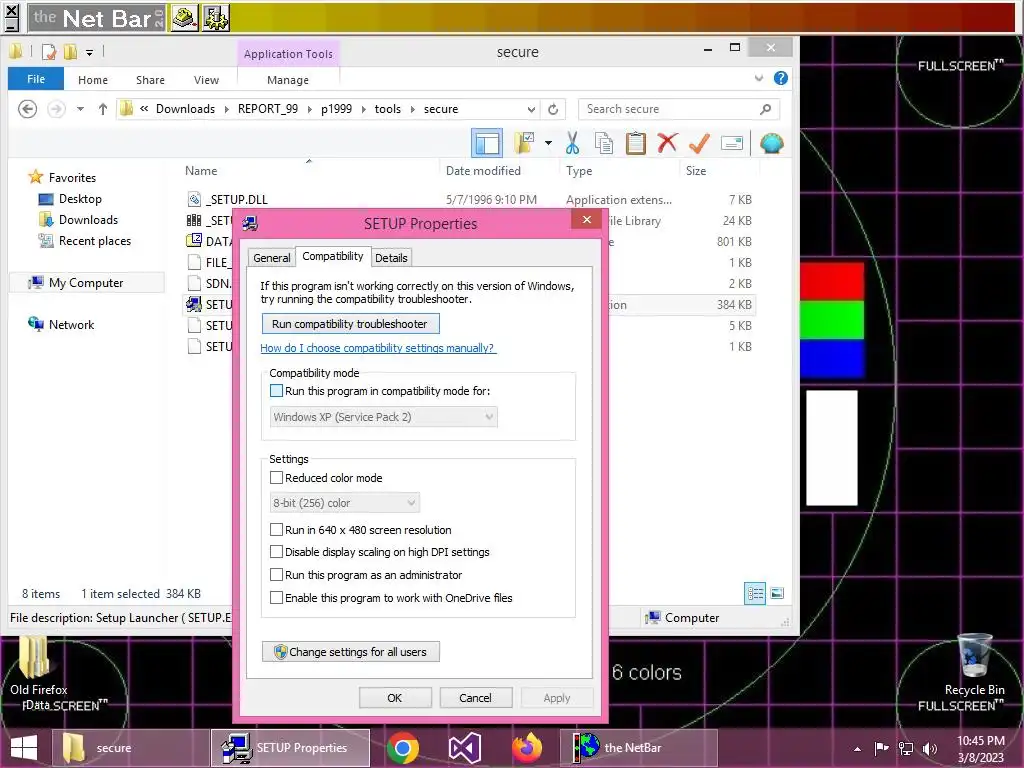The width and height of the screenshot is (1024, 768).
Task: Click the properties quick access icon
Action: pos(49,52)
